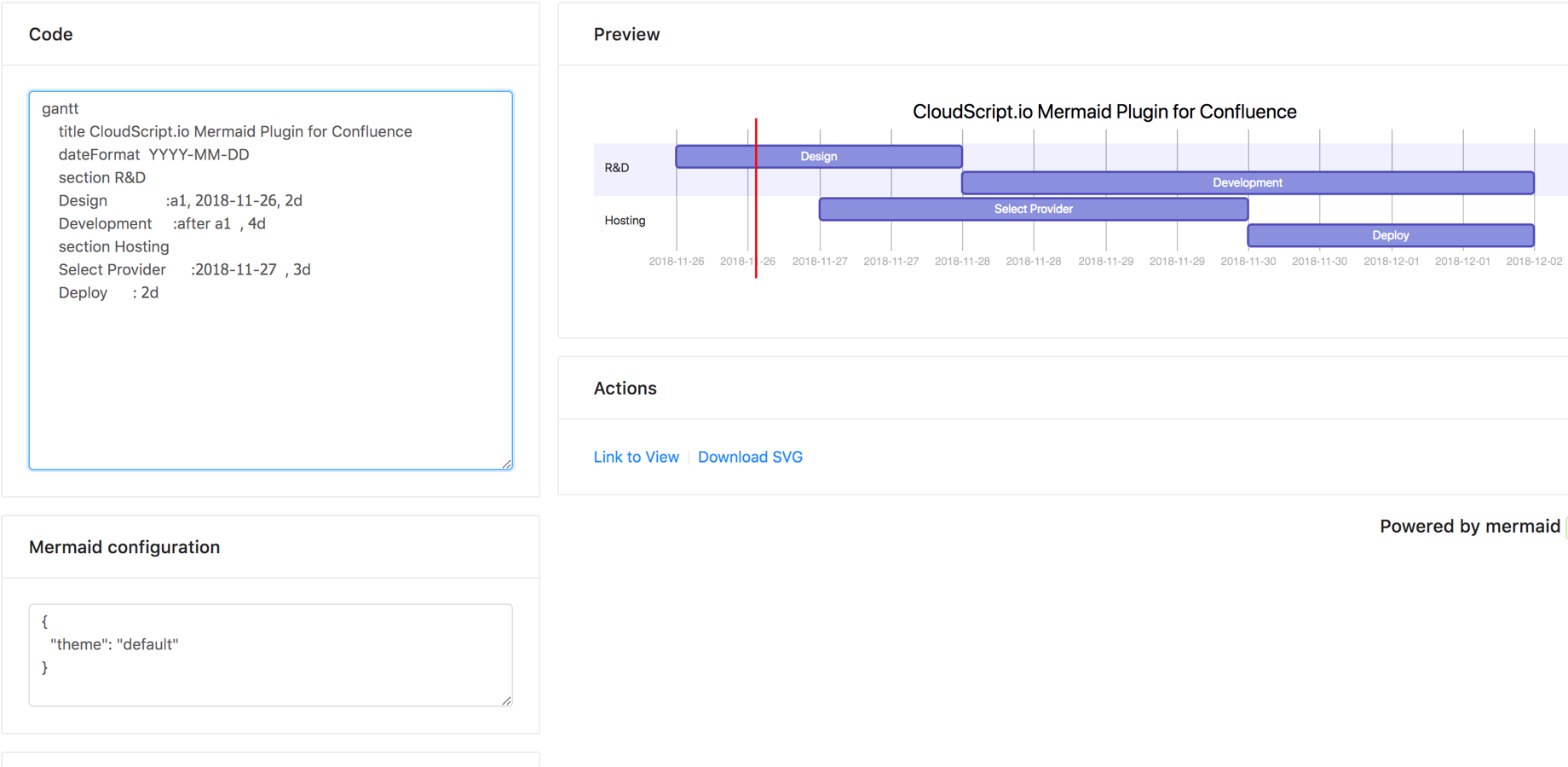Select the Development task bar
The width and height of the screenshot is (1568, 767).
click(x=1248, y=182)
